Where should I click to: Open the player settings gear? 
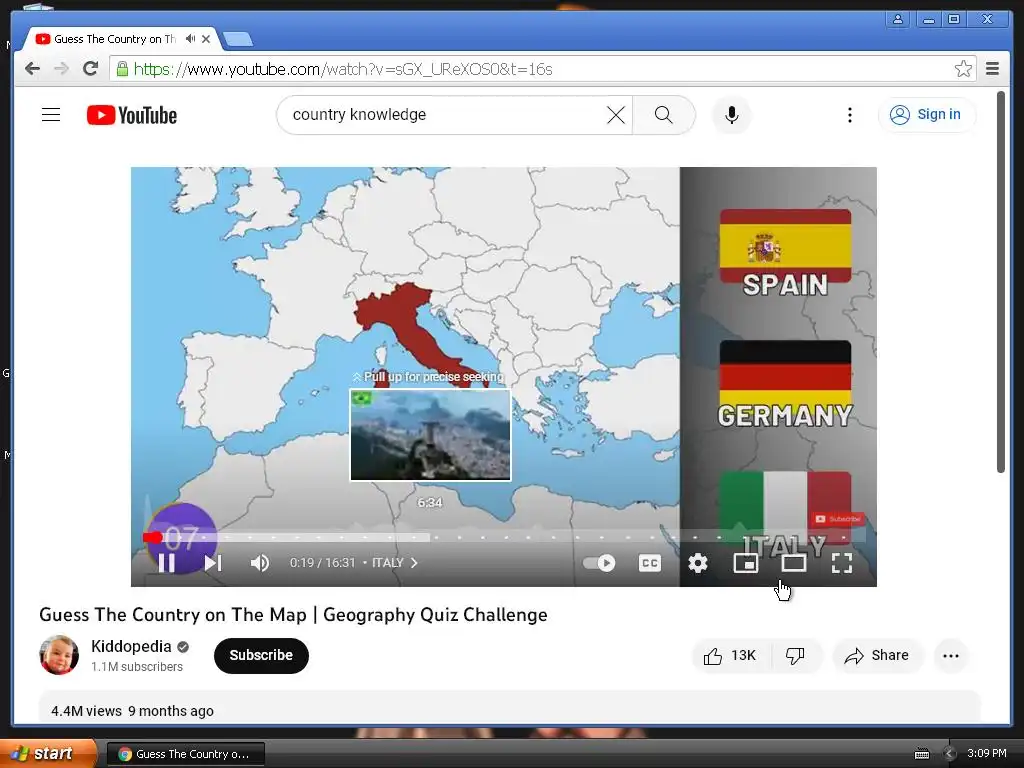(697, 563)
